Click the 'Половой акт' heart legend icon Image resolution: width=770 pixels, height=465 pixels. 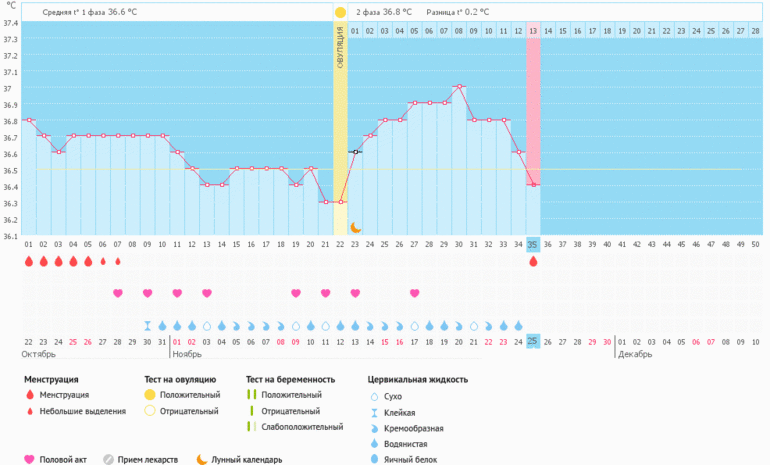pyautogui.click(x=29, y=459)
